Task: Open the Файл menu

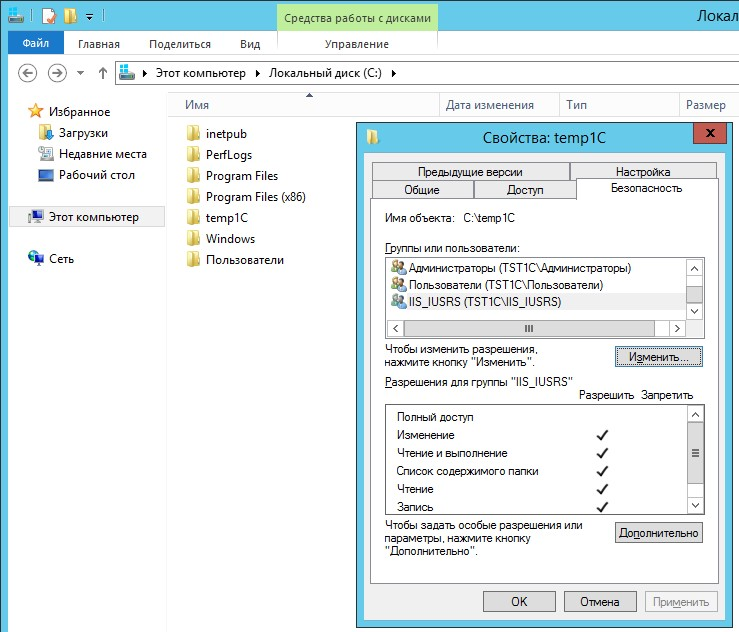Action: pyautogui.click(x=35, y=44)
